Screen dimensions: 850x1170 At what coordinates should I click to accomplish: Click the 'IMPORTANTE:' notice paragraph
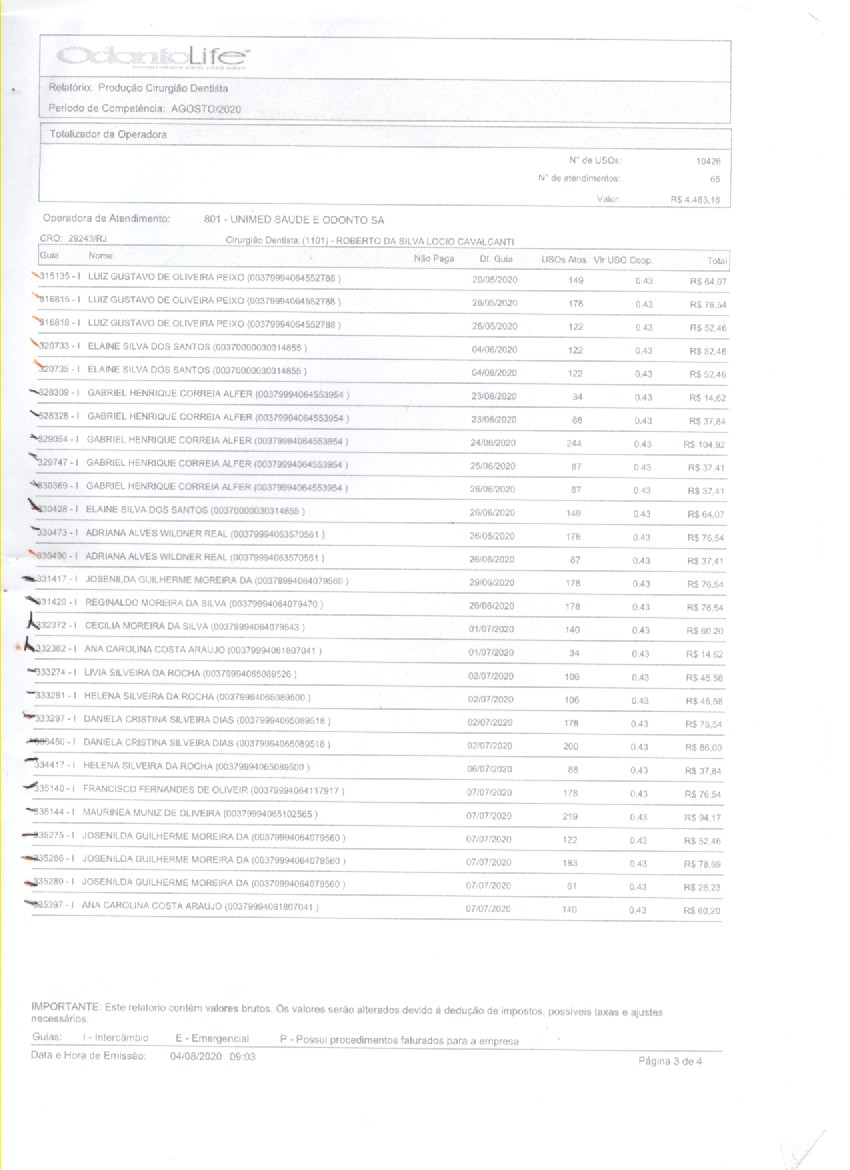pyautogui.click(x=347, y=1013)
